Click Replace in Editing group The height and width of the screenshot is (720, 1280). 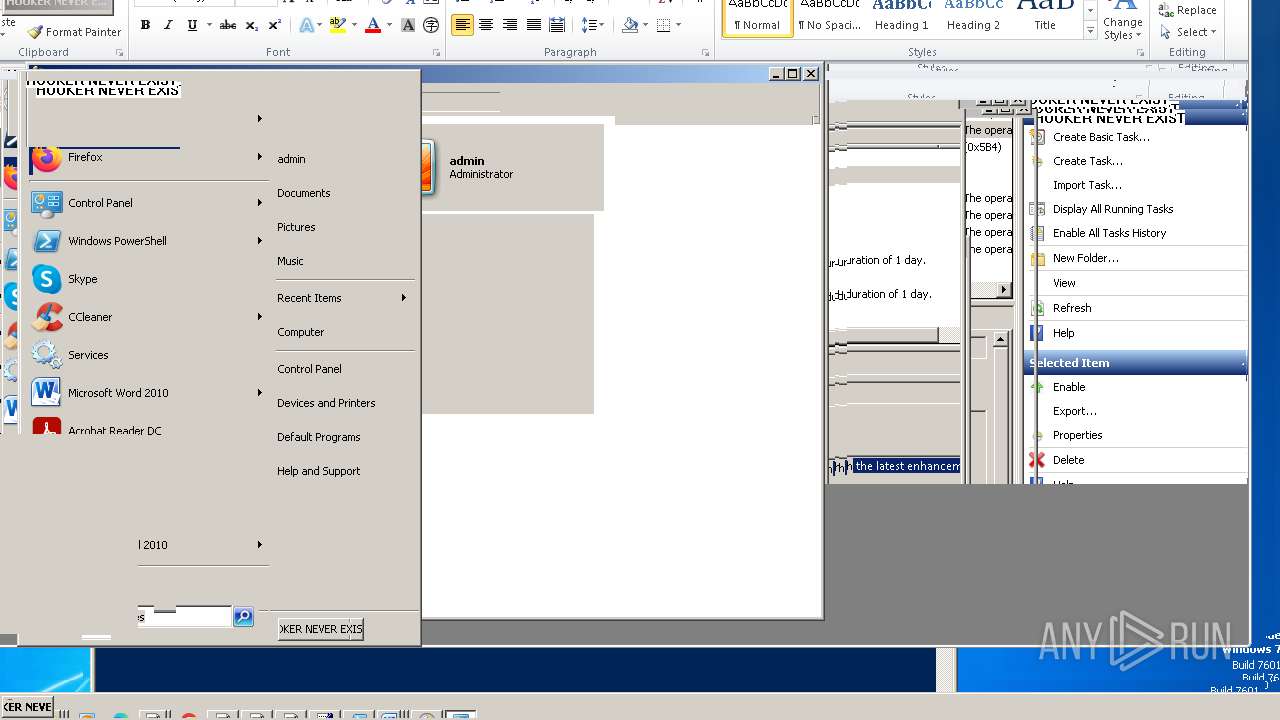1188,10
